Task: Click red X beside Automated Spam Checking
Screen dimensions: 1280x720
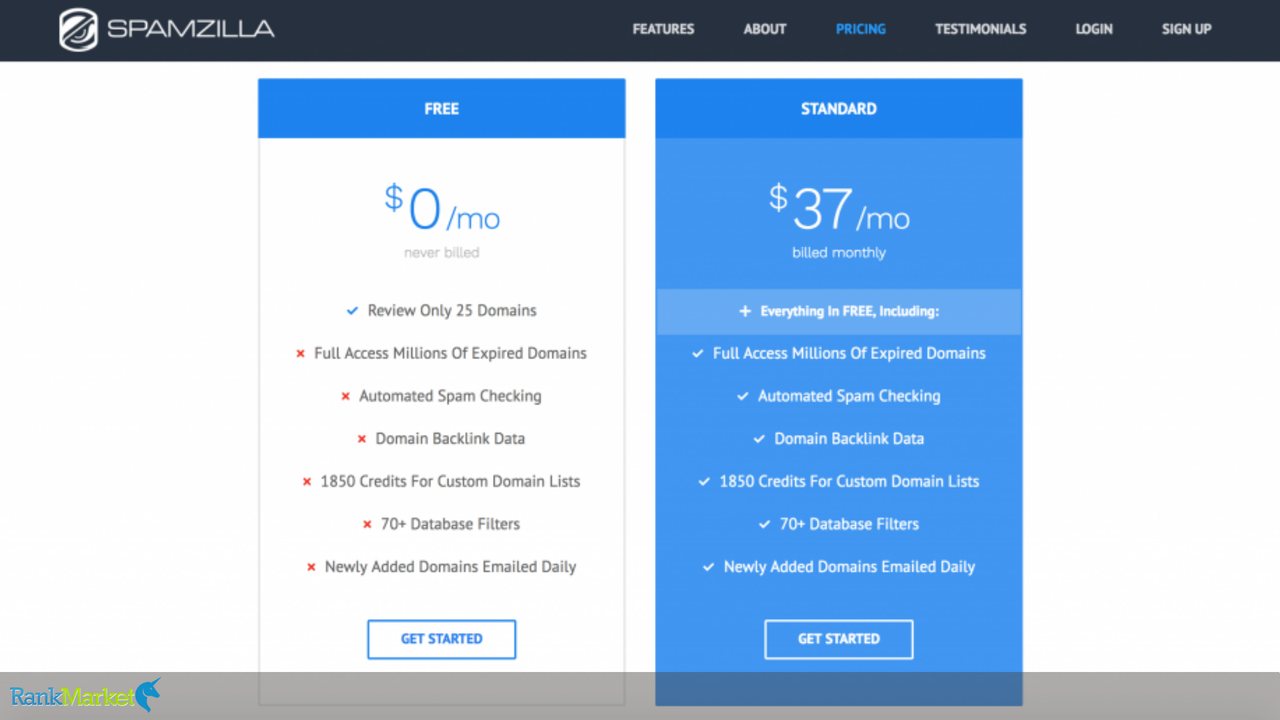Action: [x=345, y=397]
